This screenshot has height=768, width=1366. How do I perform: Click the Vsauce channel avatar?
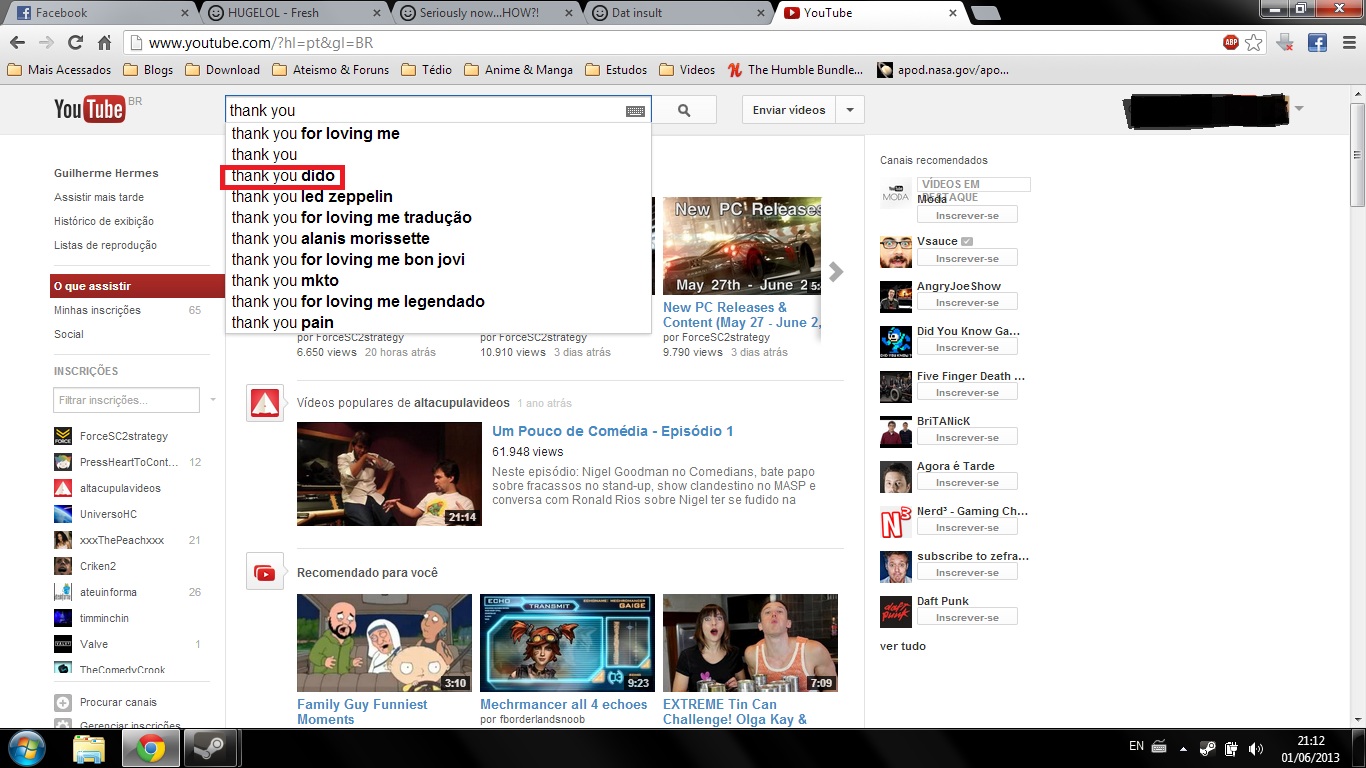coord(896,251)
